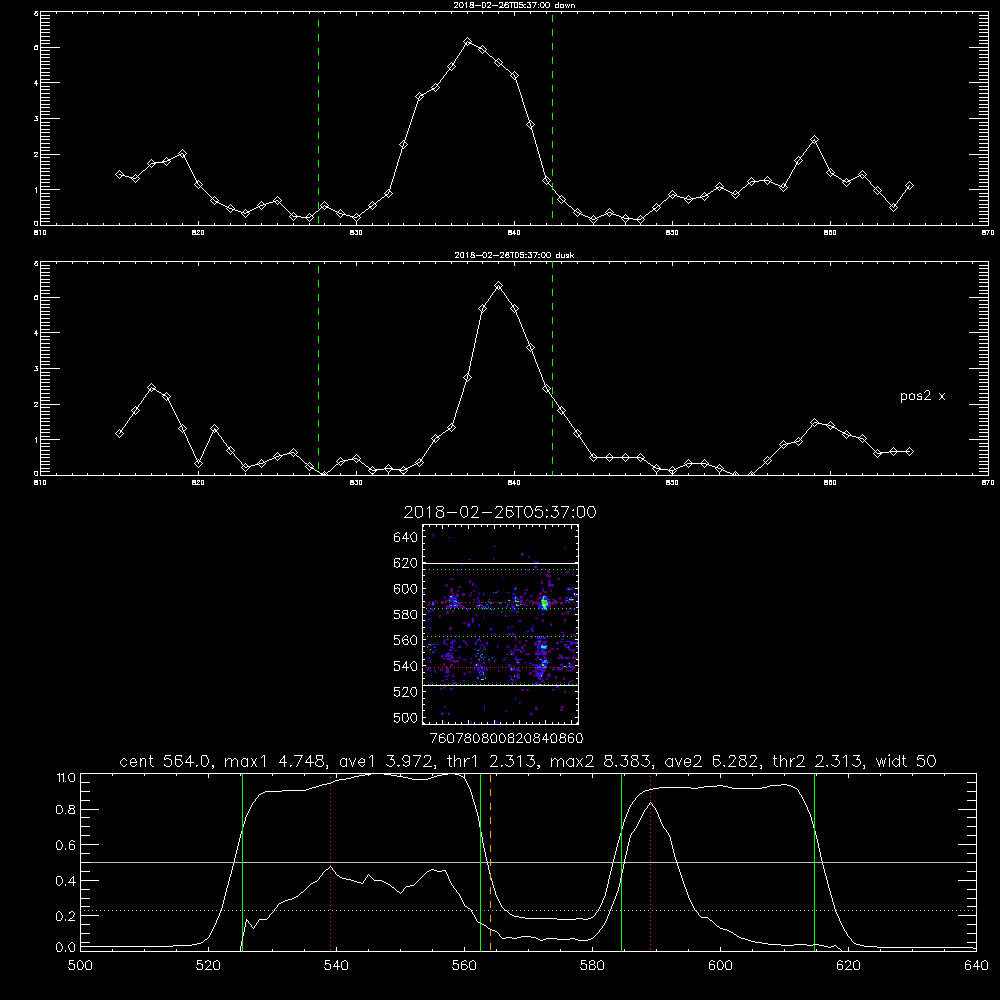Click the rightmost solid green line in bottom plot
Screen dimensions: 1000x1000
coord(814,862)
